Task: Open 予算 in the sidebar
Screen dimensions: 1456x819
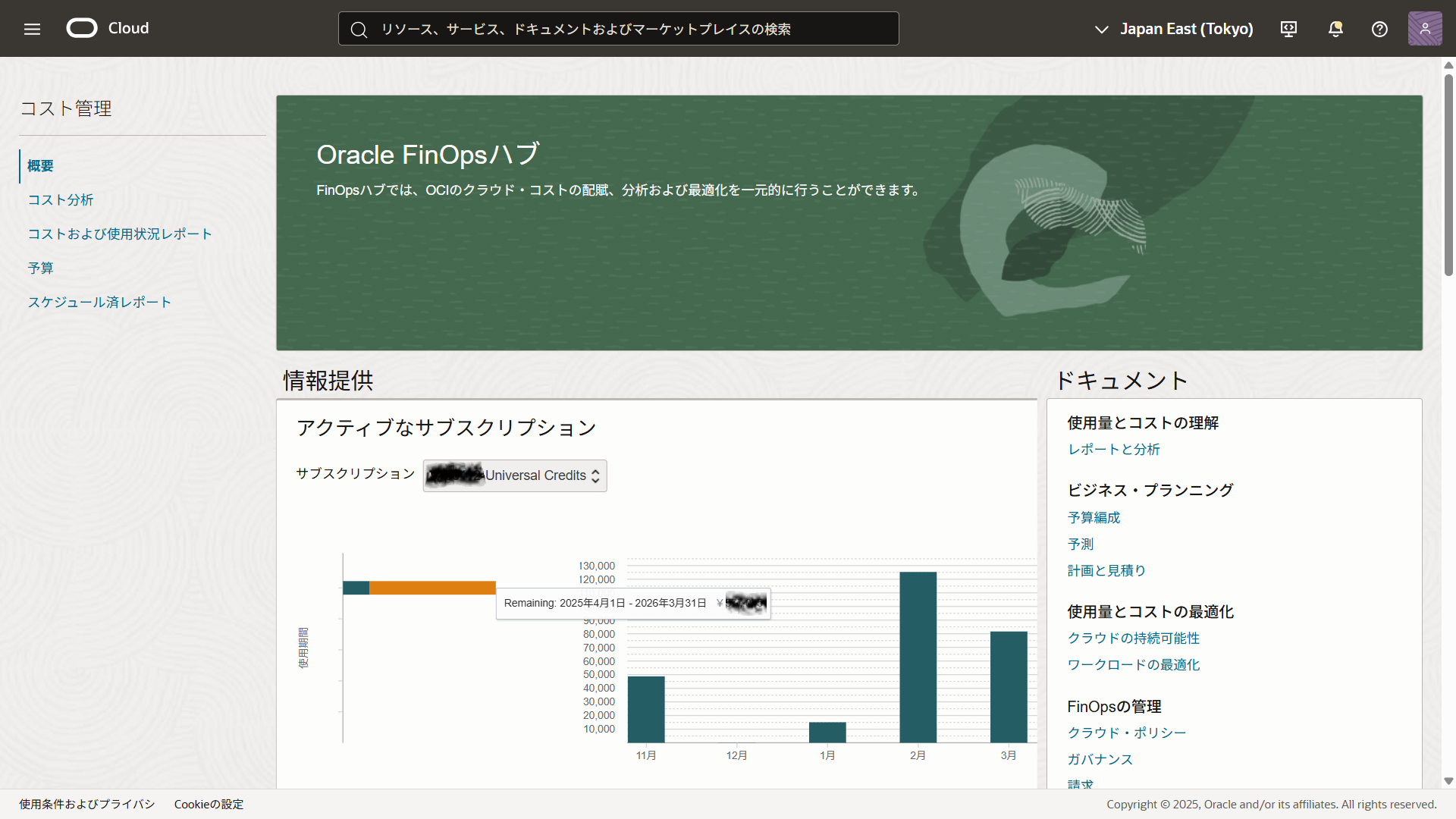Action: [x=41, y=268]
